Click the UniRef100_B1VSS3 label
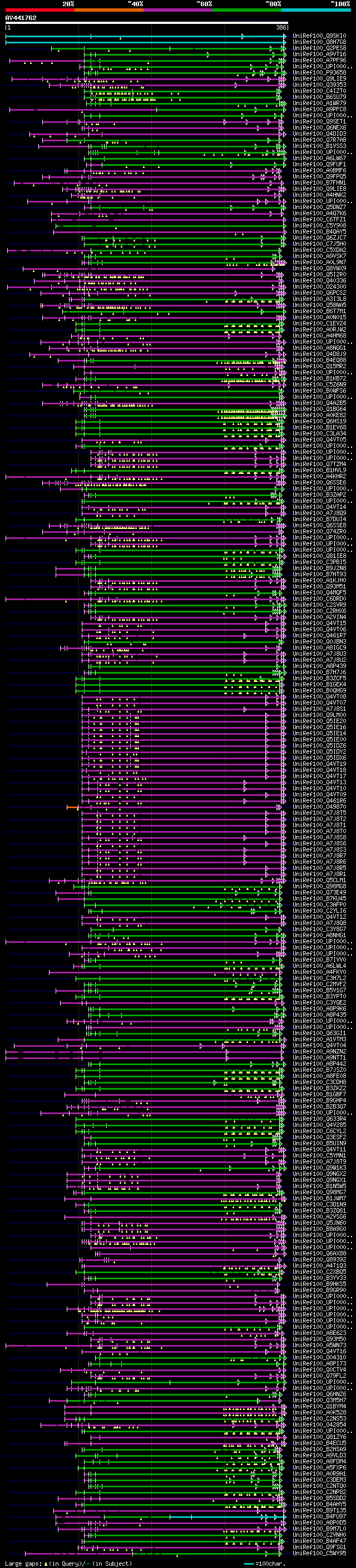Screen dimensions: 356x1568 click(x=319, y=146)
